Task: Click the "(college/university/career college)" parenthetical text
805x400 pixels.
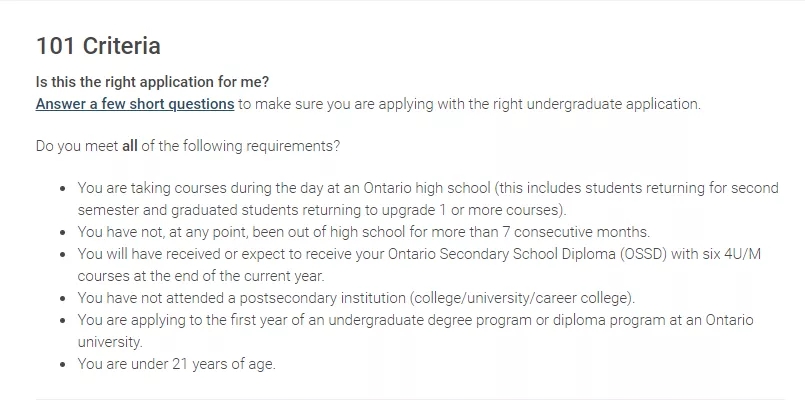Action: coord(521,298)
